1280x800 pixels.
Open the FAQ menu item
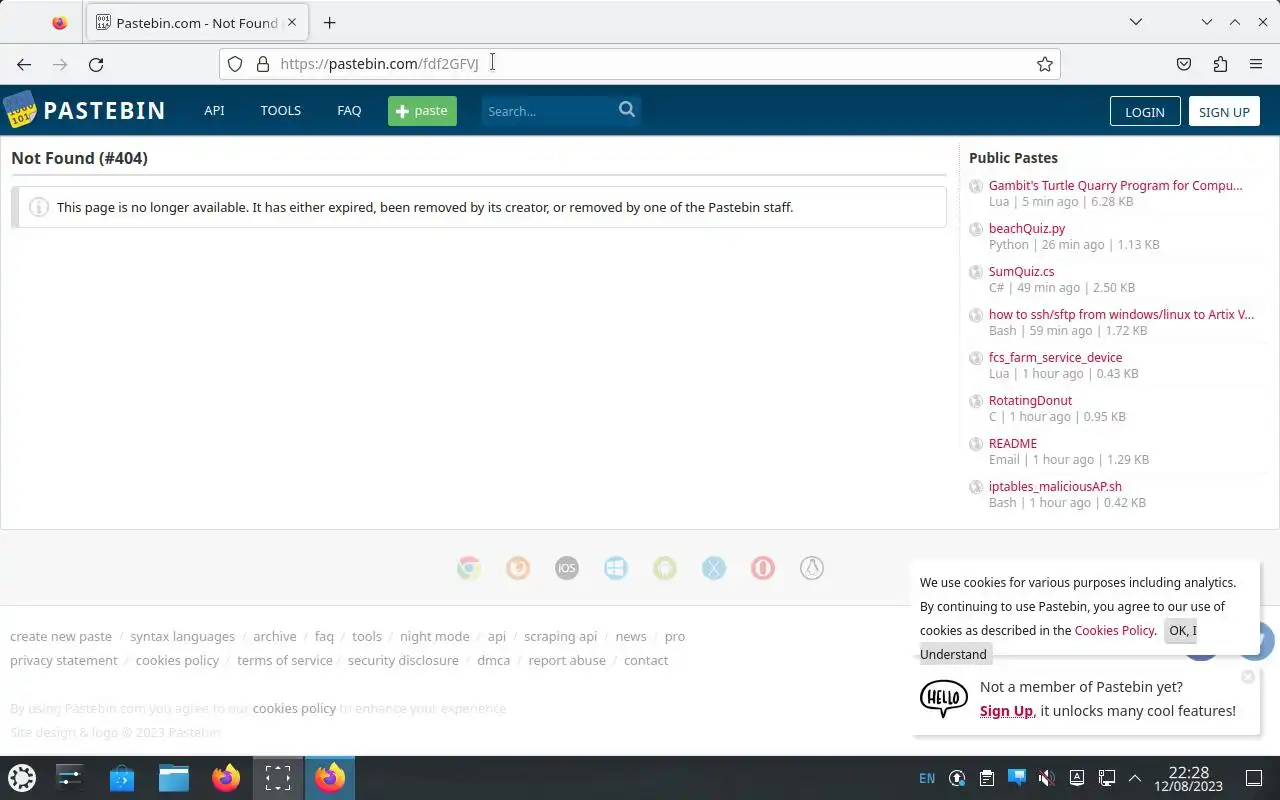coord(349,111)
